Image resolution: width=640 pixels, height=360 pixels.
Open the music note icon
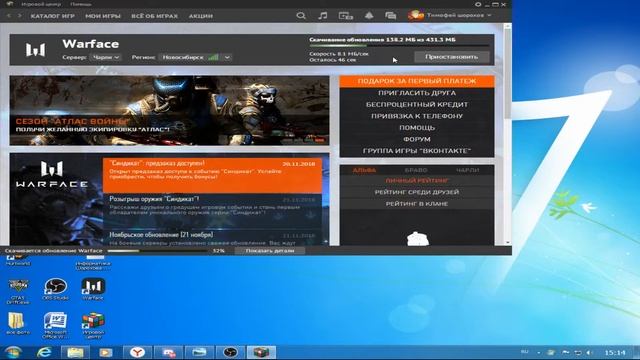pos(322,16)
